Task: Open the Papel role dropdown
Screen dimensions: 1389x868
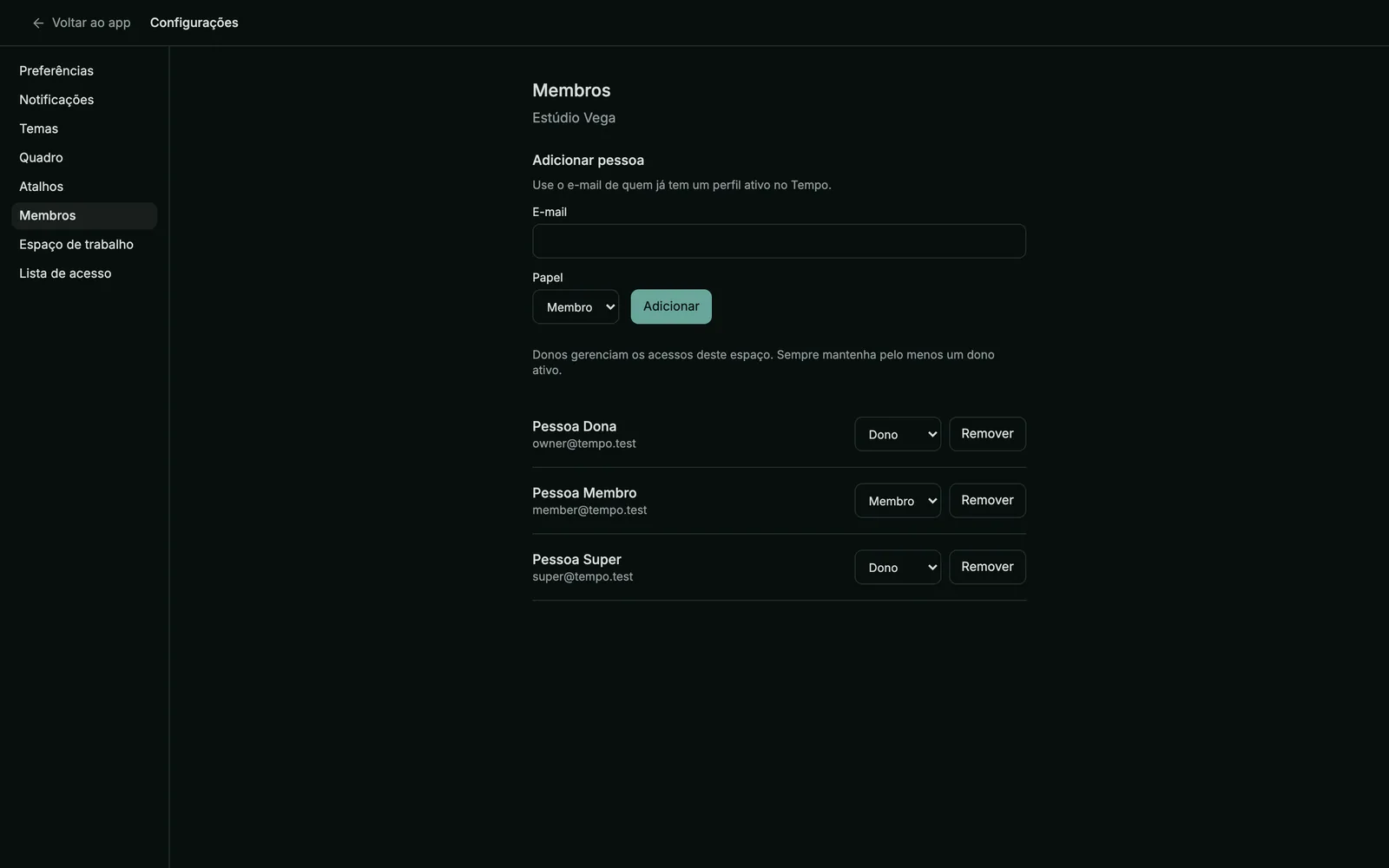Action: pyautogui.click(x=576, y=306)
